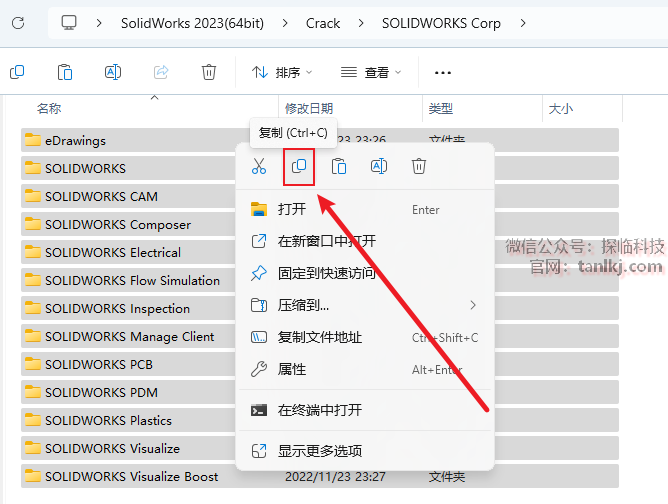This screenshot has width=668, height=504.
Task: Select 打开 in context menu
Action: [365, 209]
